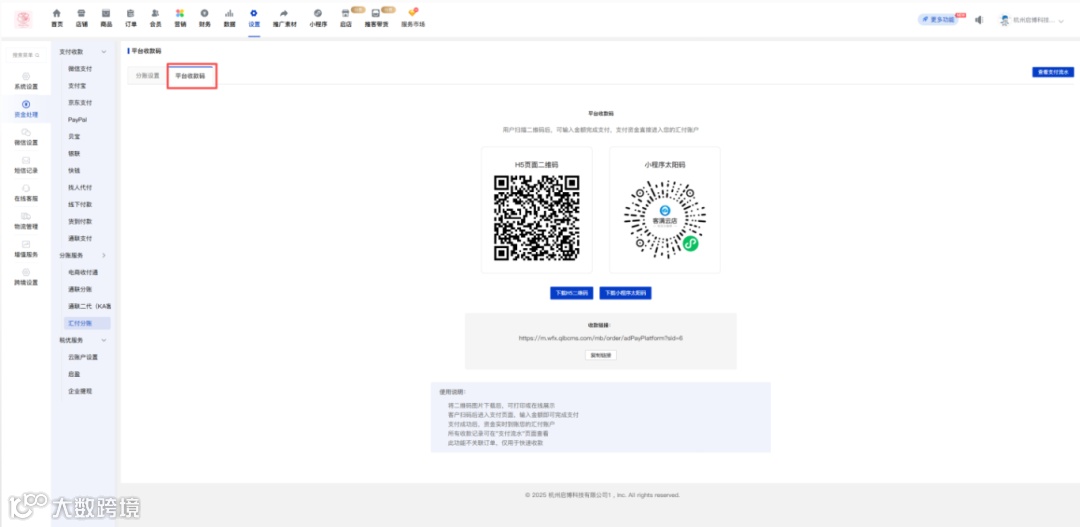Click 下载H5二维码 button
The width and height of the screenshot is (1080, 527).
point(572,293)
